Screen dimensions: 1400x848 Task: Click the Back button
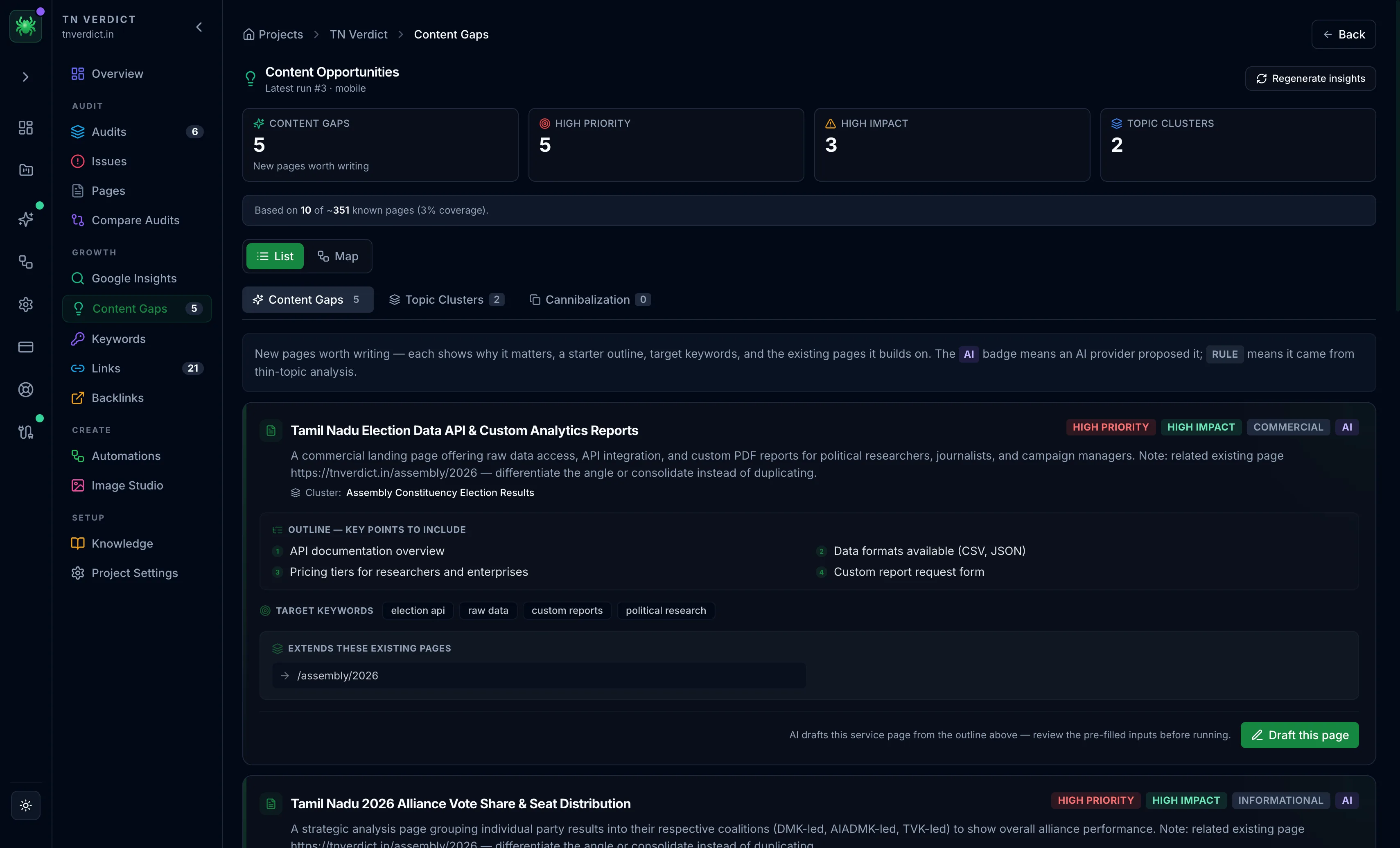[x=1343, y=35]
